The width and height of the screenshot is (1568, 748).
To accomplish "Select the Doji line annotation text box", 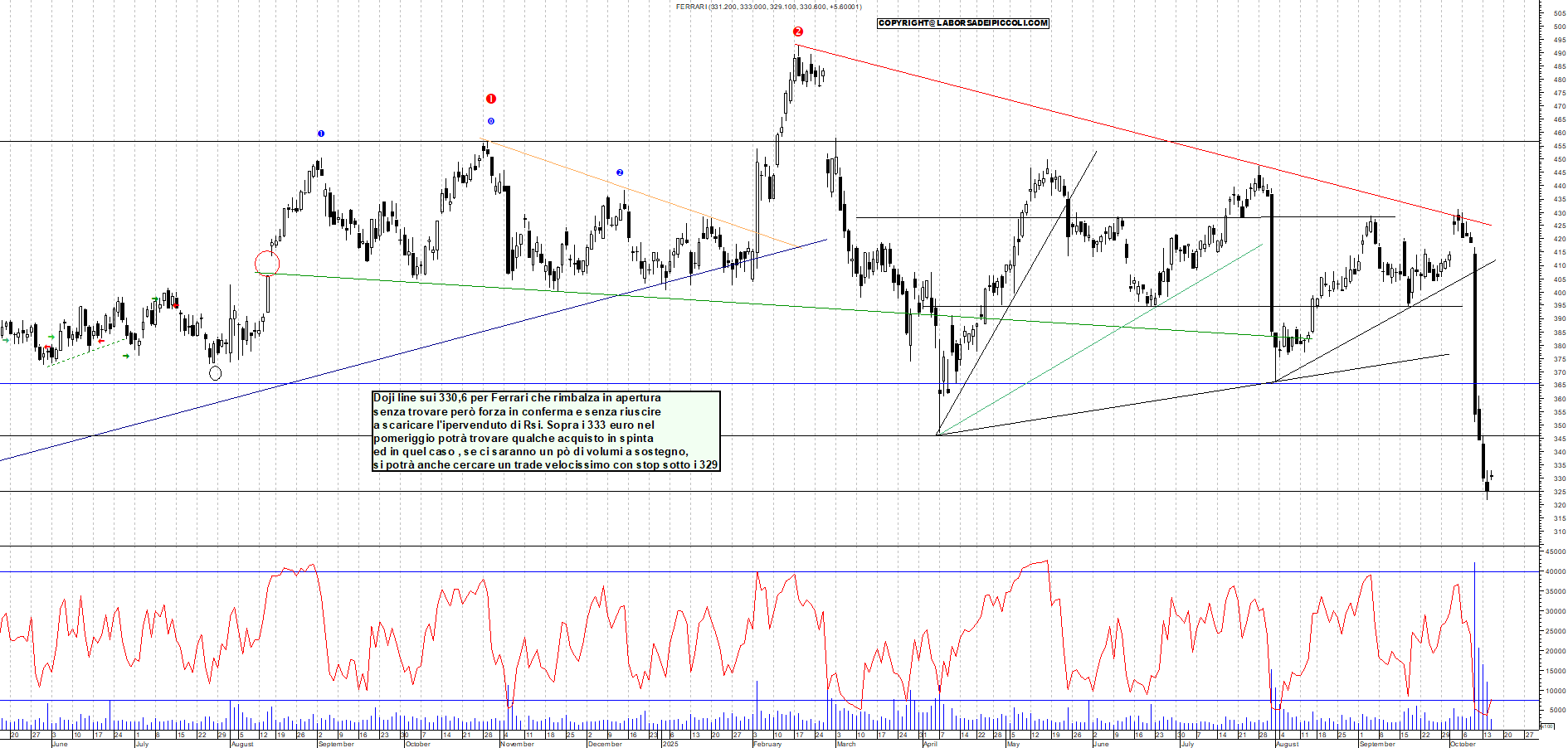I will click(x=546, y=431).
